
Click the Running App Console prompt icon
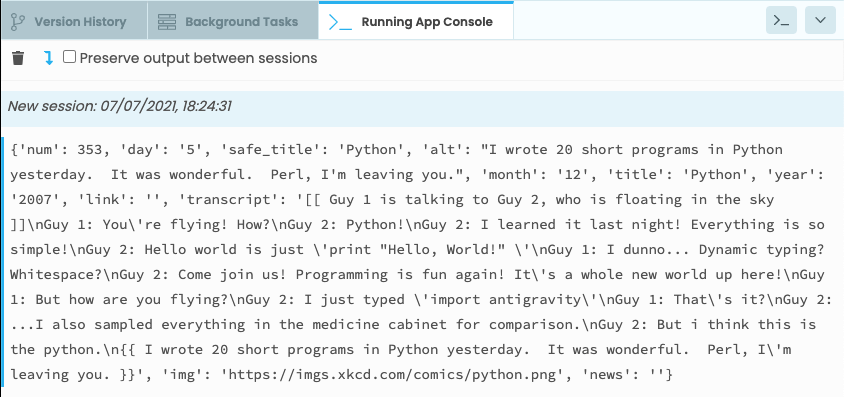point(340,22)
